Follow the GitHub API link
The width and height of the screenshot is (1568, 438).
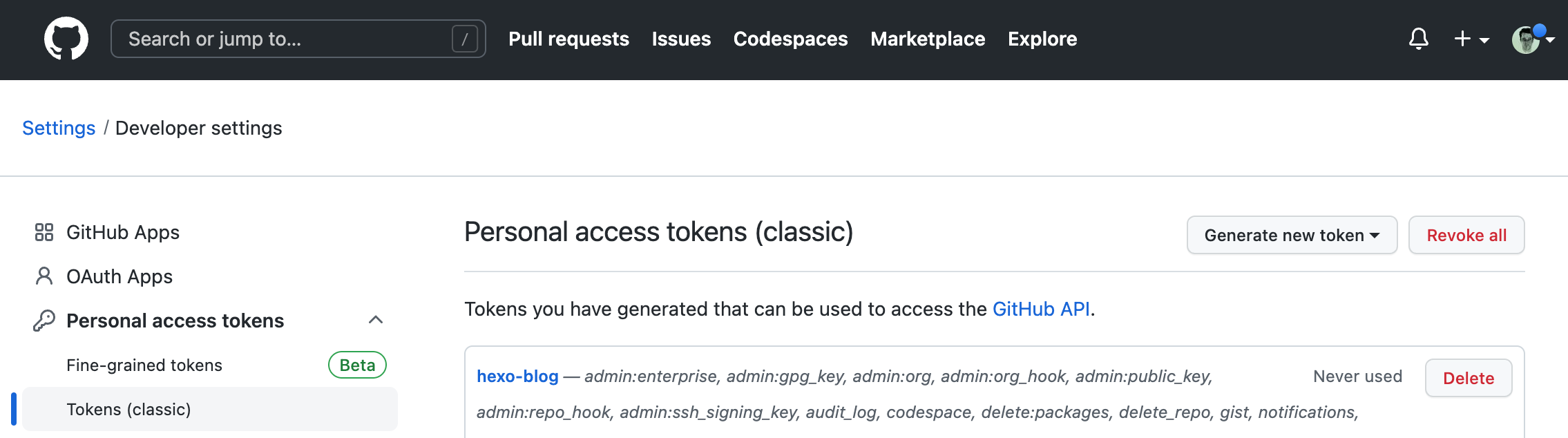pos(1041,309)
